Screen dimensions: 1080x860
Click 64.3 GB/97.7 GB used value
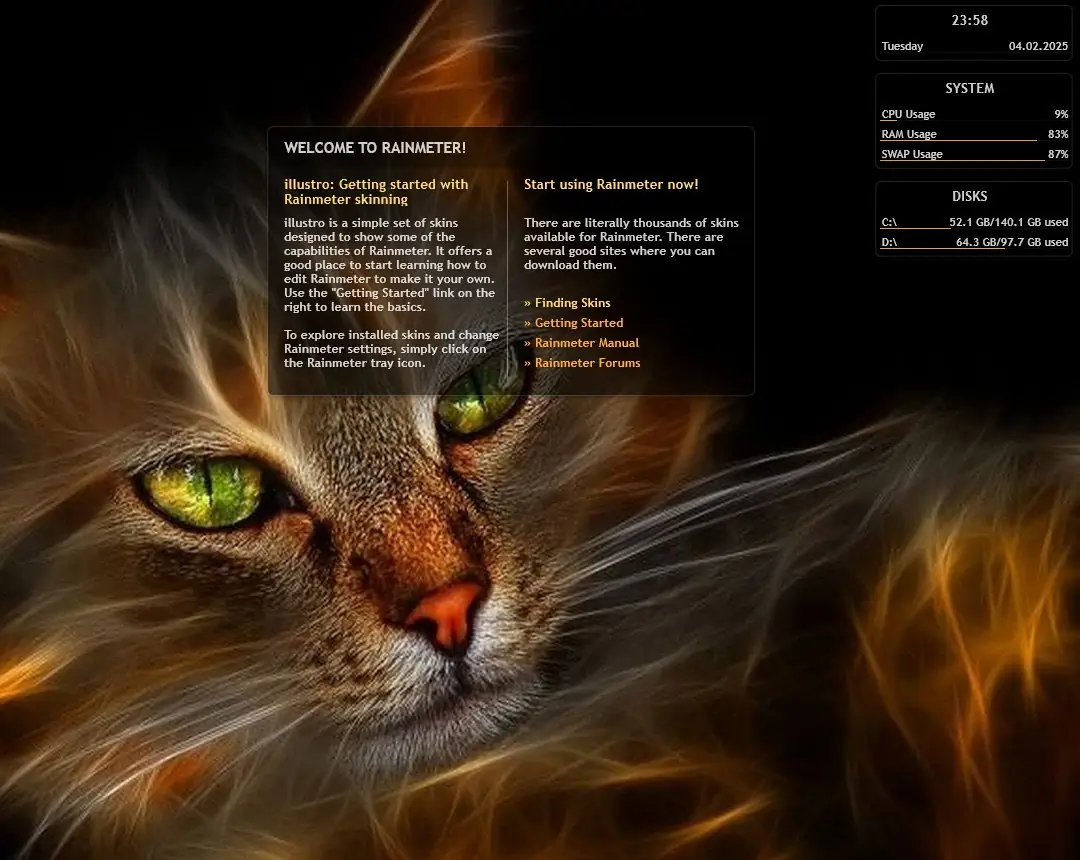pos(1012,242)
